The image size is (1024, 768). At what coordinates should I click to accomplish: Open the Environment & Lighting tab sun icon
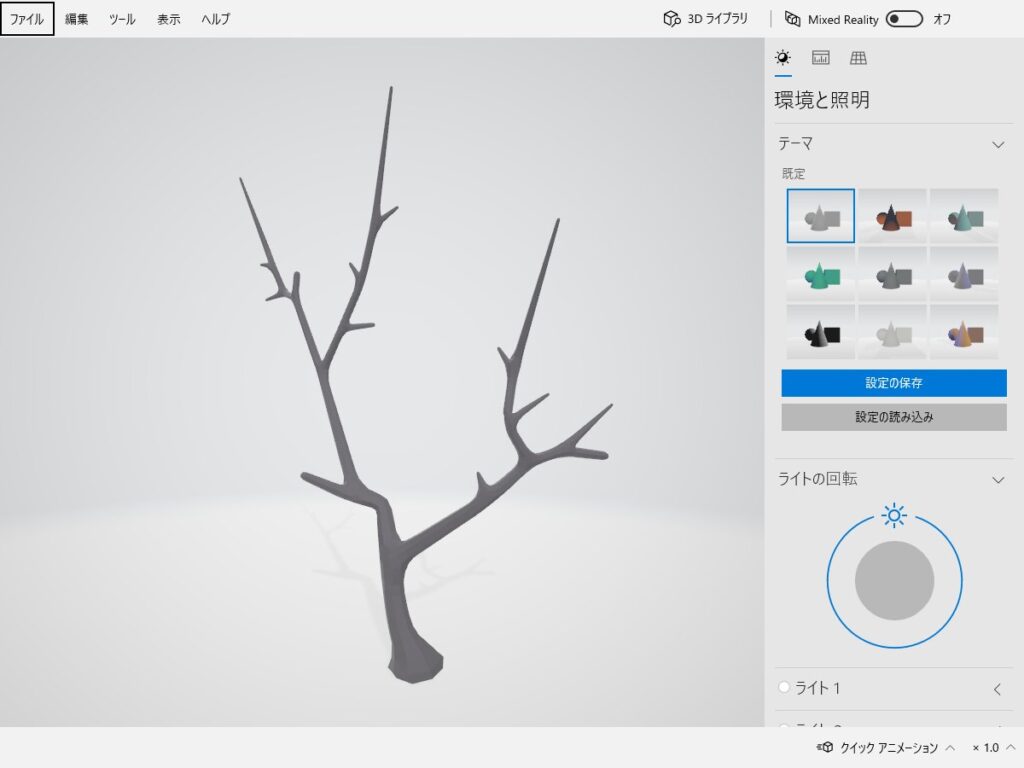pyautogui.click(x=783, y=58)
